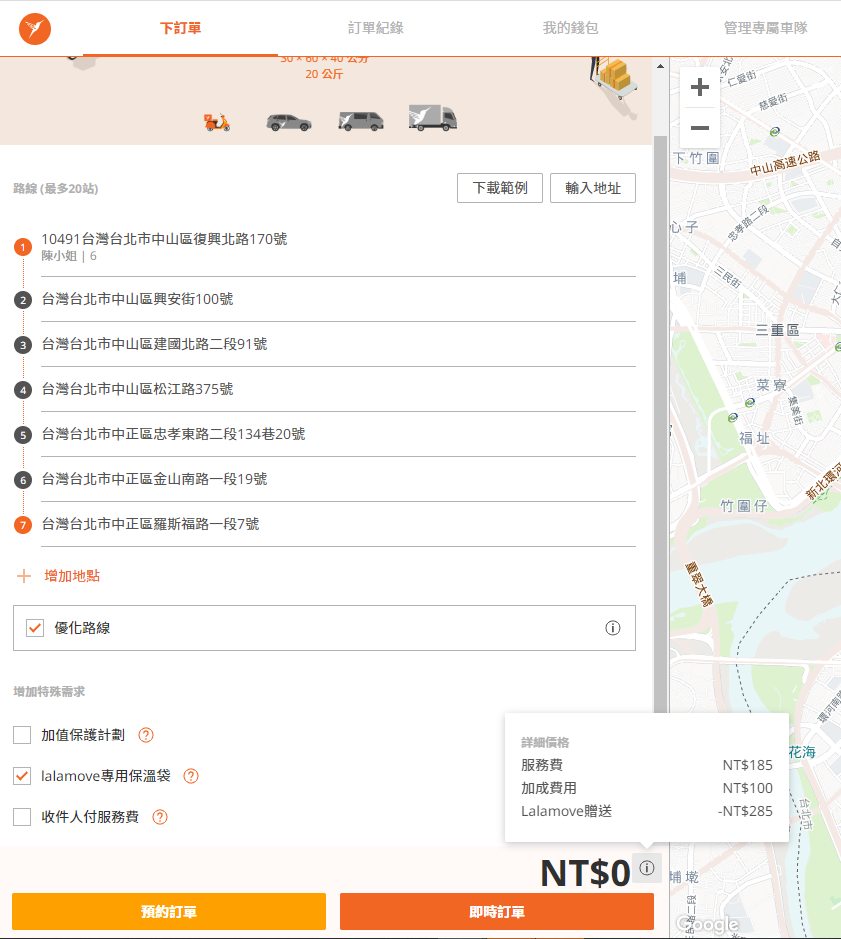Select the truck vehicle icon
Image resolution: width=841 pixels, height=939 pixels.
432,118
